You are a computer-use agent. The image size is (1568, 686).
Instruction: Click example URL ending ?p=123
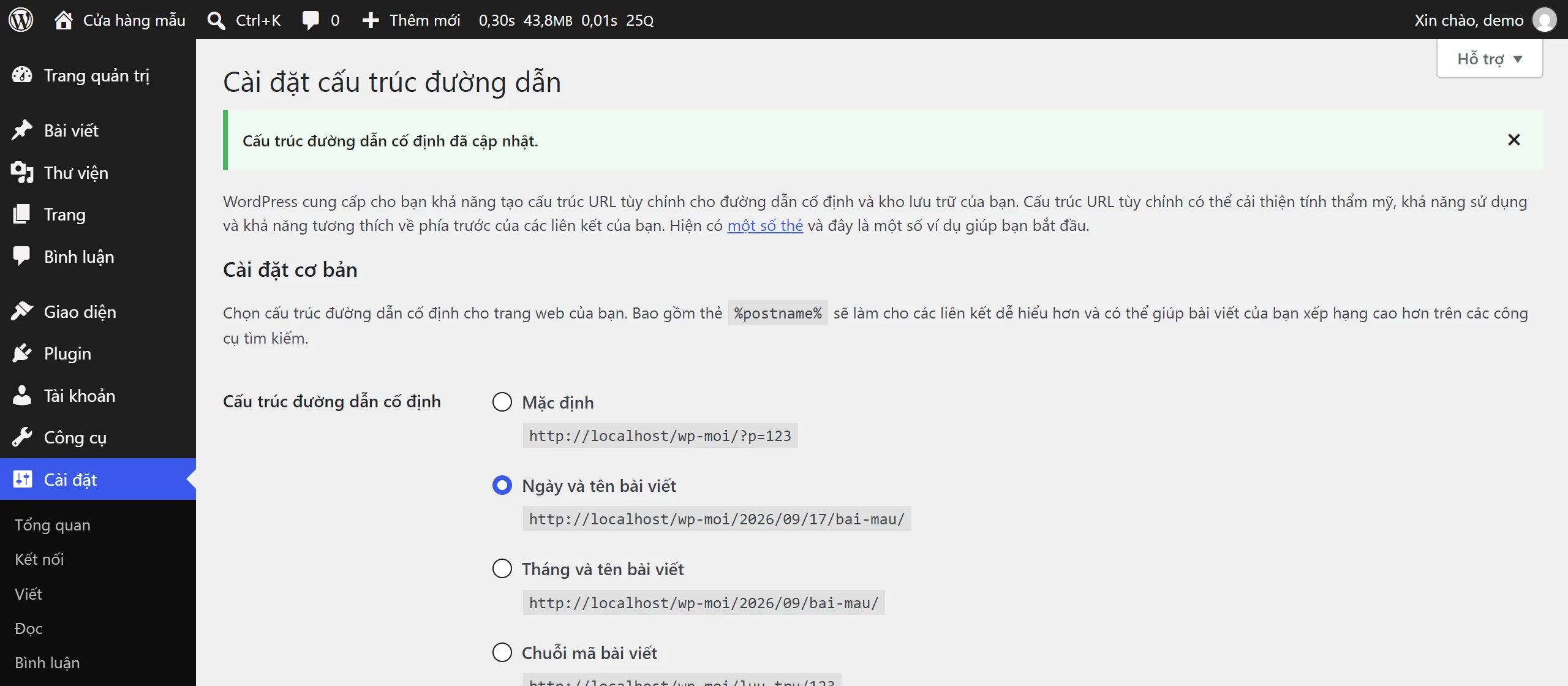point(660,435)
